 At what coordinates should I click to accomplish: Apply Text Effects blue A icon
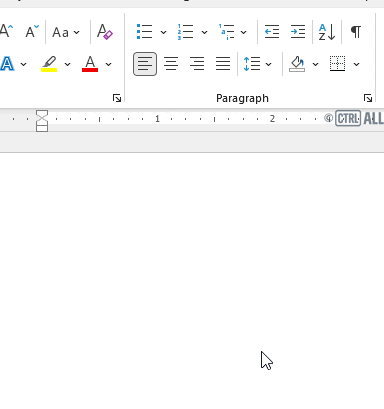7,64
